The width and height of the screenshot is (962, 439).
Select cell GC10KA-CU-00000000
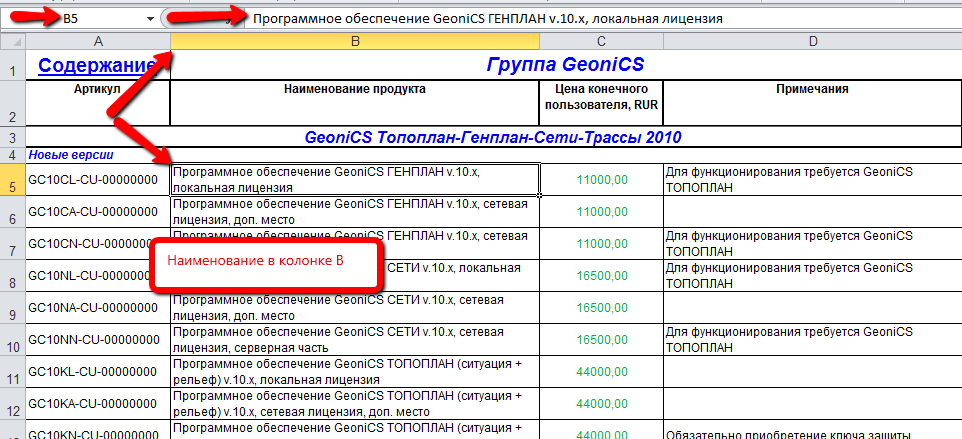tap(98, 403)
